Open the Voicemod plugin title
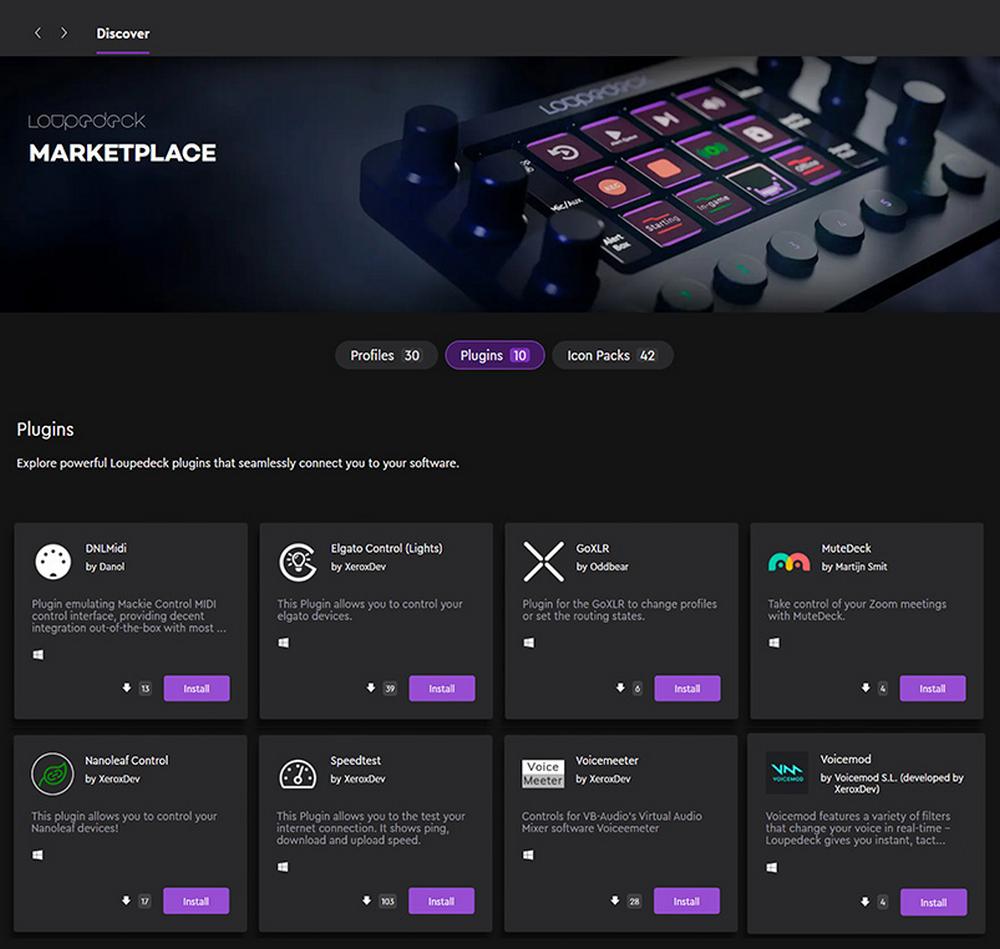Image resolution: width=1000 pixels, height=949 pixels. [x=845, y=759]
